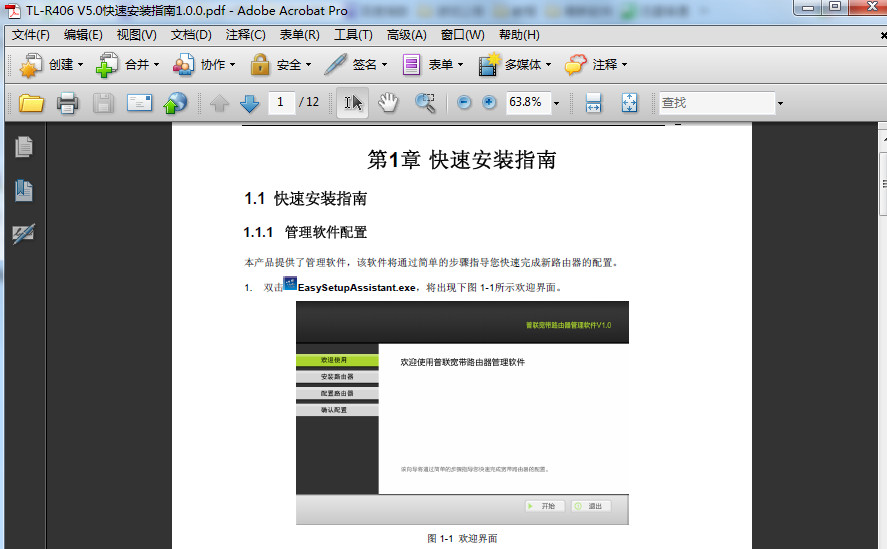Click the 查找 (Find) search box
This screenshot has width=887, height=549.
tap(716, 103)
